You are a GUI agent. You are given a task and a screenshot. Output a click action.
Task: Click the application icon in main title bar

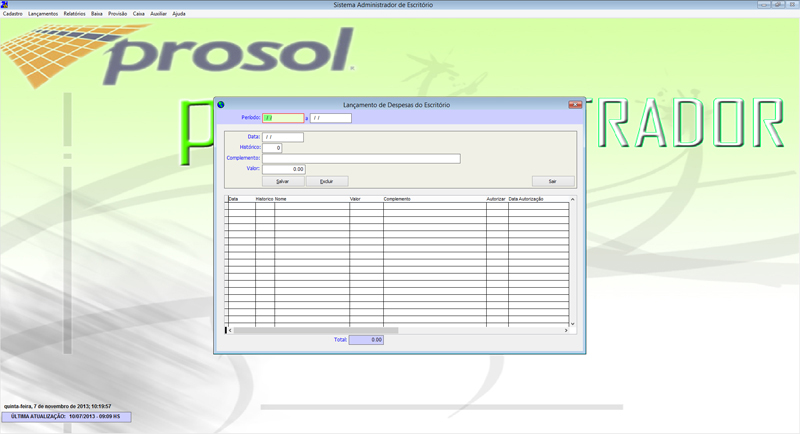[x=4, y=4]
